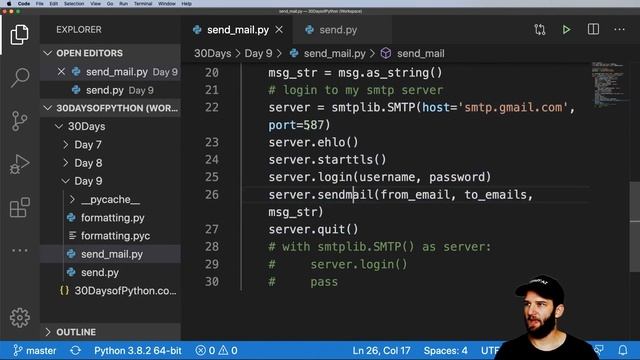Open the File menu

(x=40, y=3)
